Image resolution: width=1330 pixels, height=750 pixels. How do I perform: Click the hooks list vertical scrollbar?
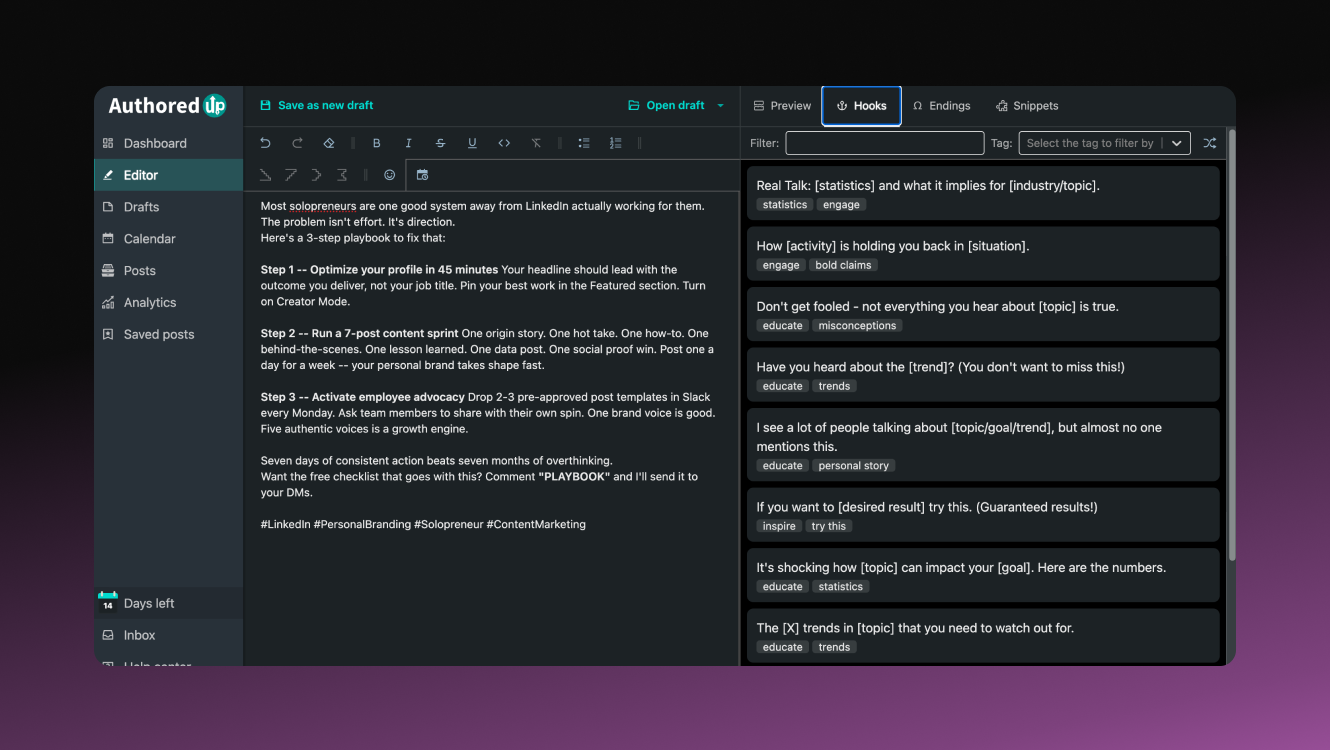(1232, 345)
